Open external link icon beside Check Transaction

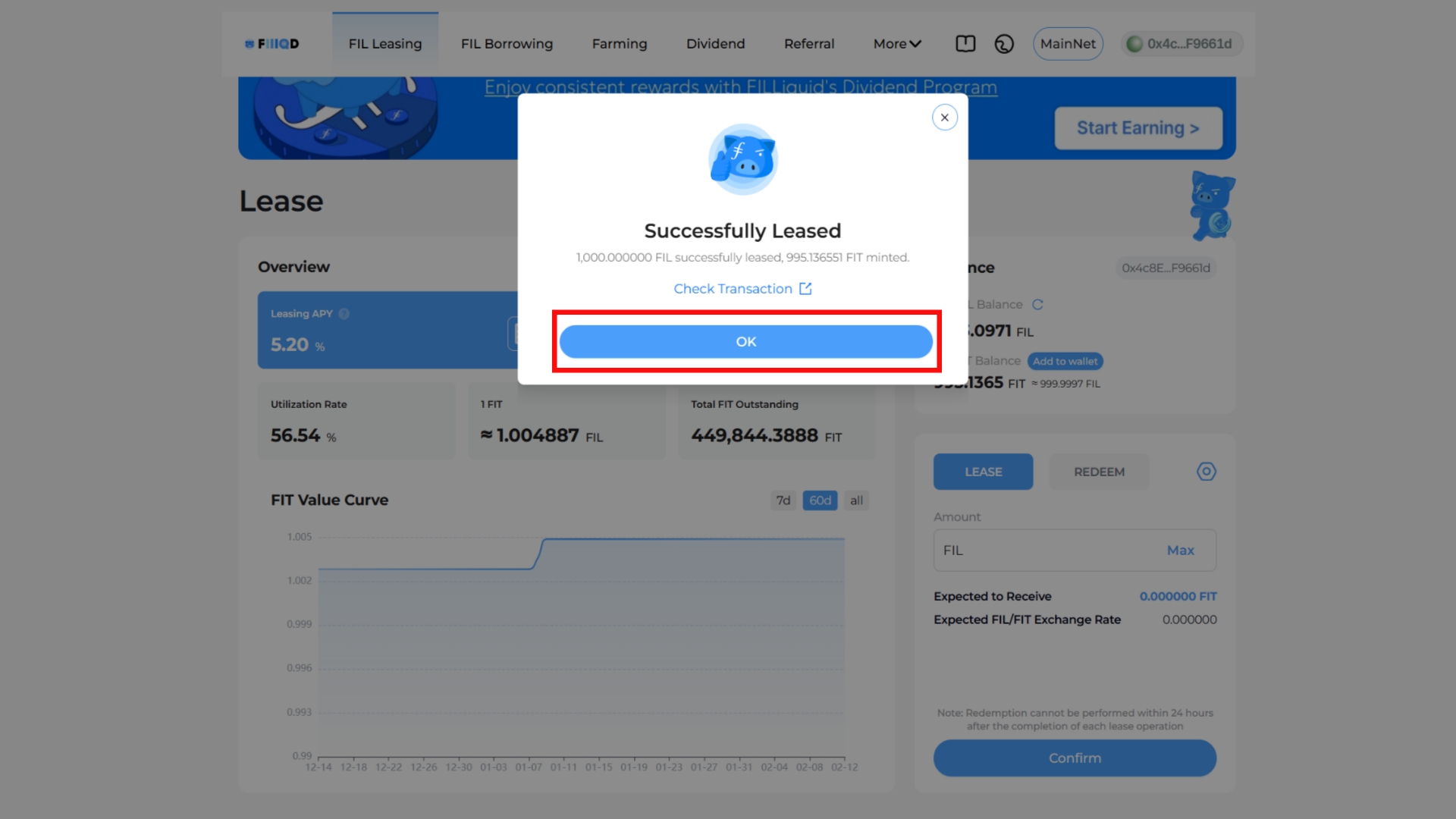[805, 289]
